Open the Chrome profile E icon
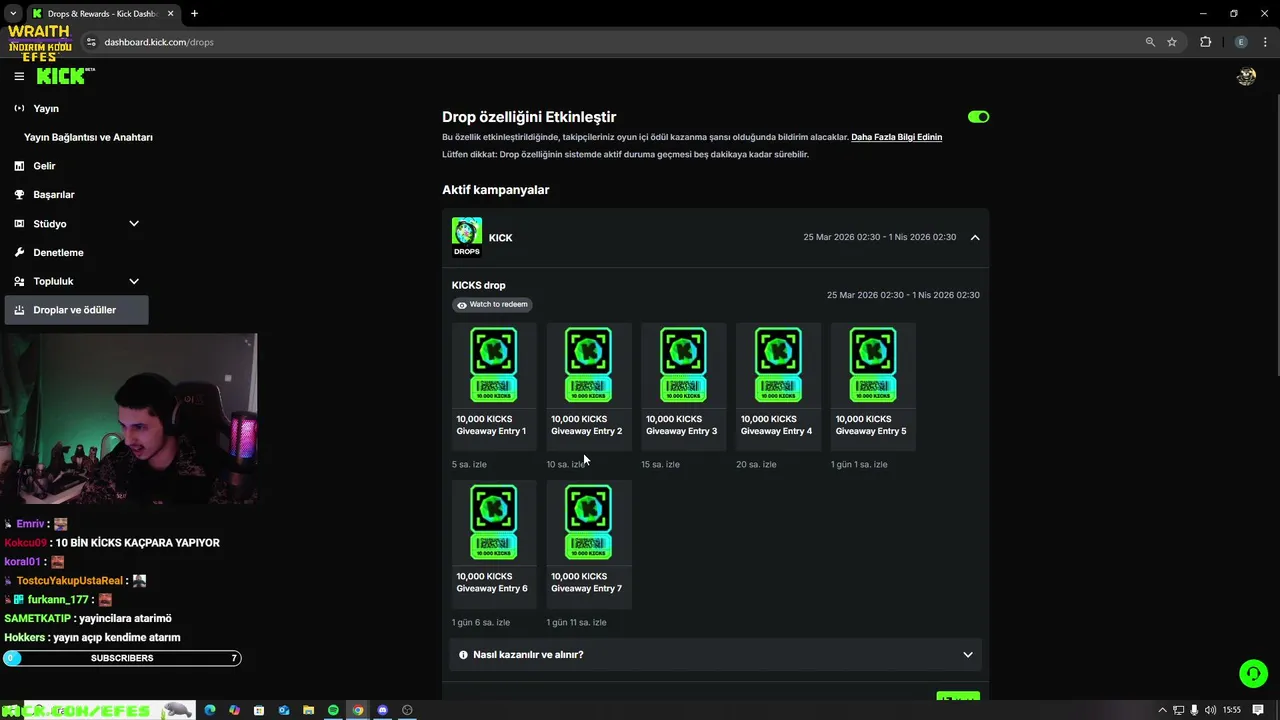The width and height of the screenshot is (1280, 720). click(1241, 42)
